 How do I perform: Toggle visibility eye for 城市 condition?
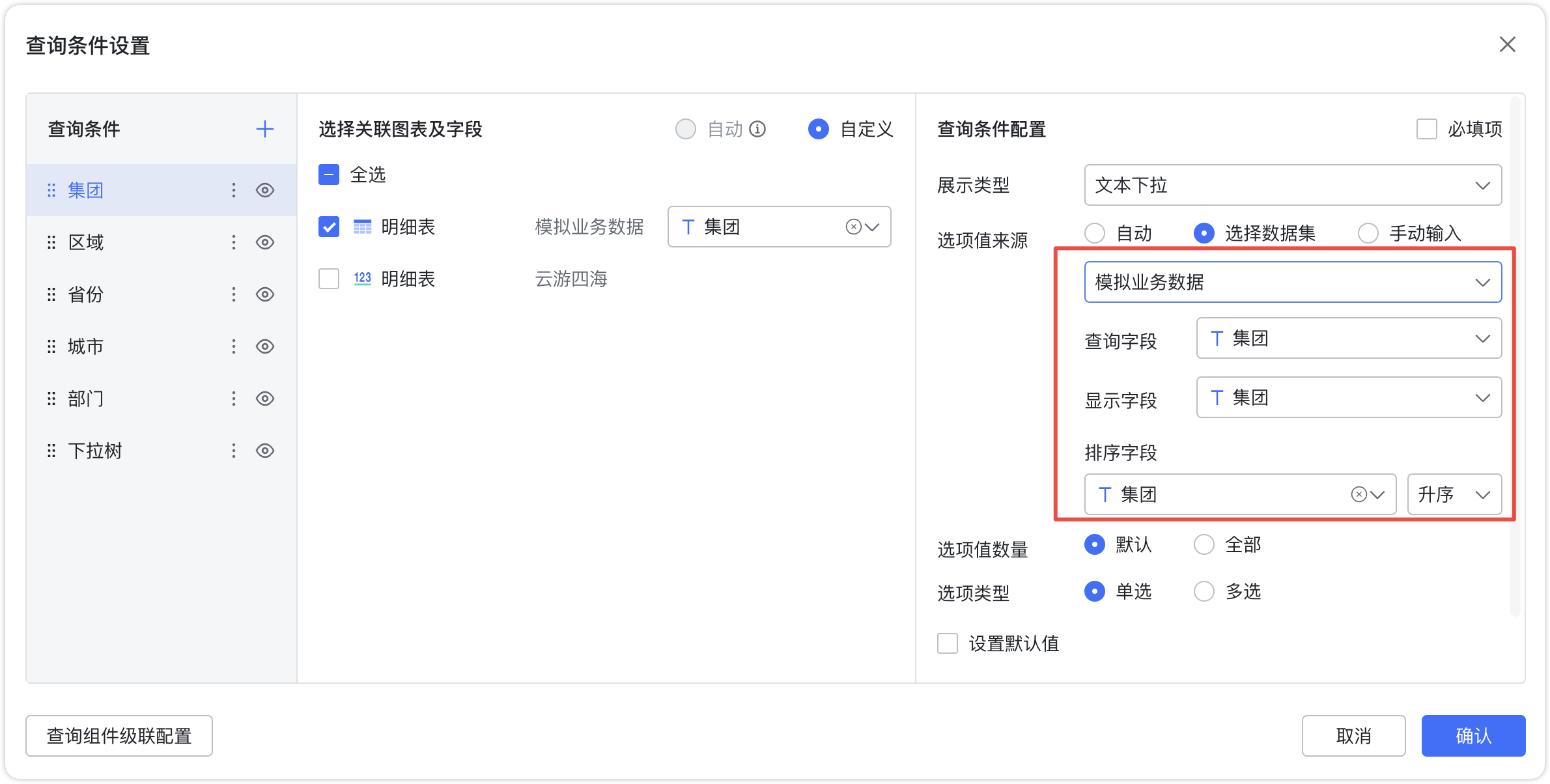pos(265,346)
